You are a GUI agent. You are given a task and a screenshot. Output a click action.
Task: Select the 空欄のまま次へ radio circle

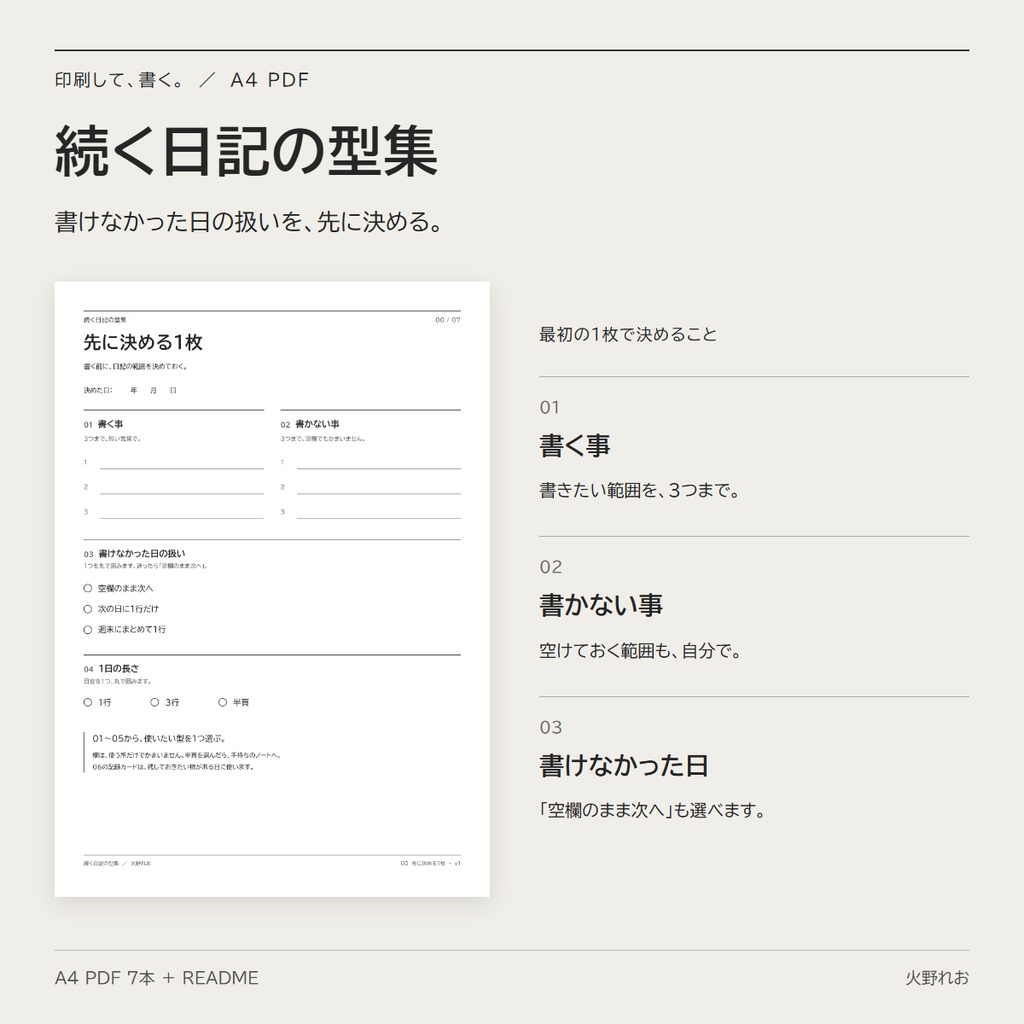tap(88, 588)
